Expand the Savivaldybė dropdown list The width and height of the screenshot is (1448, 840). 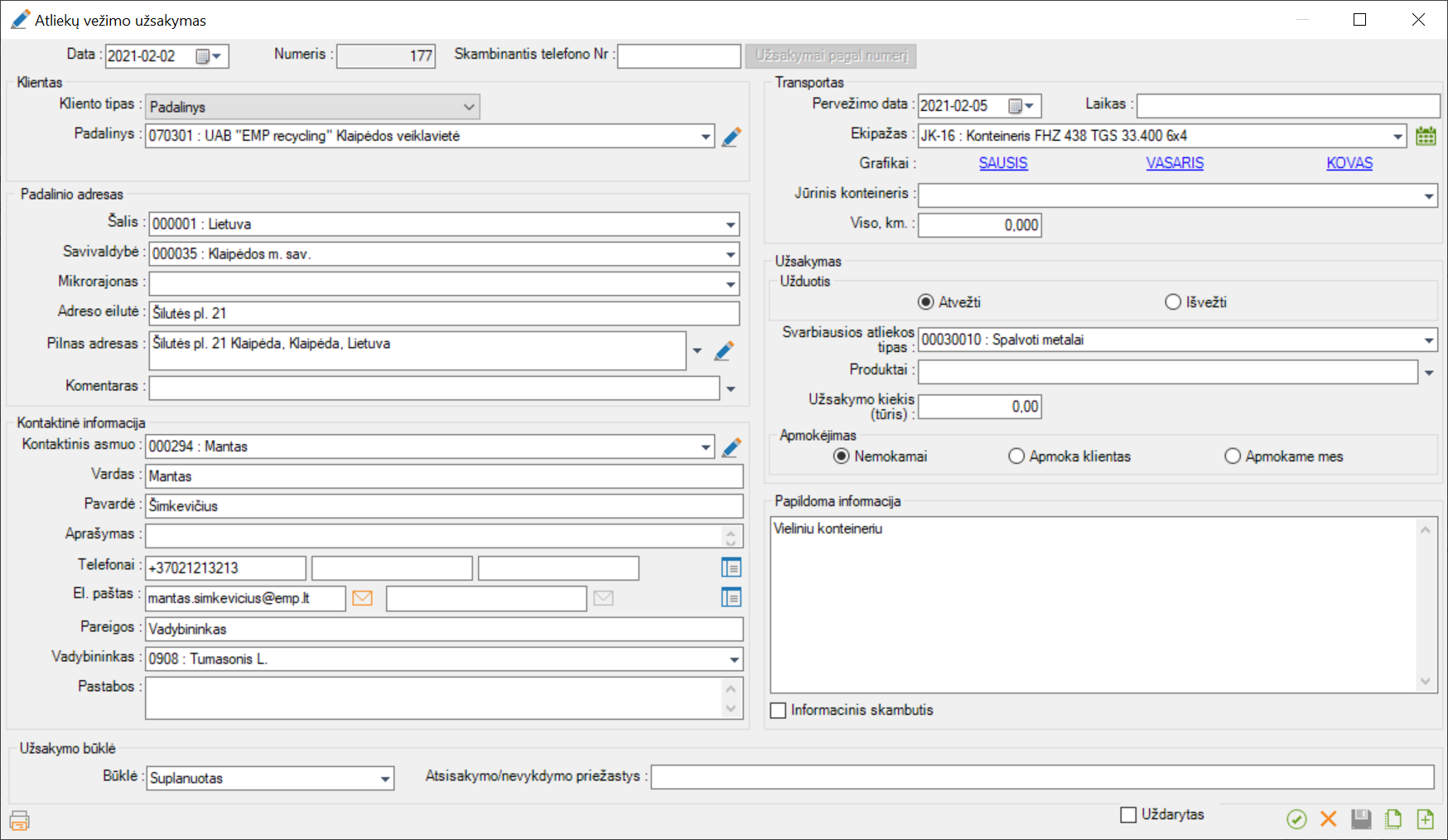pos(731,254)
